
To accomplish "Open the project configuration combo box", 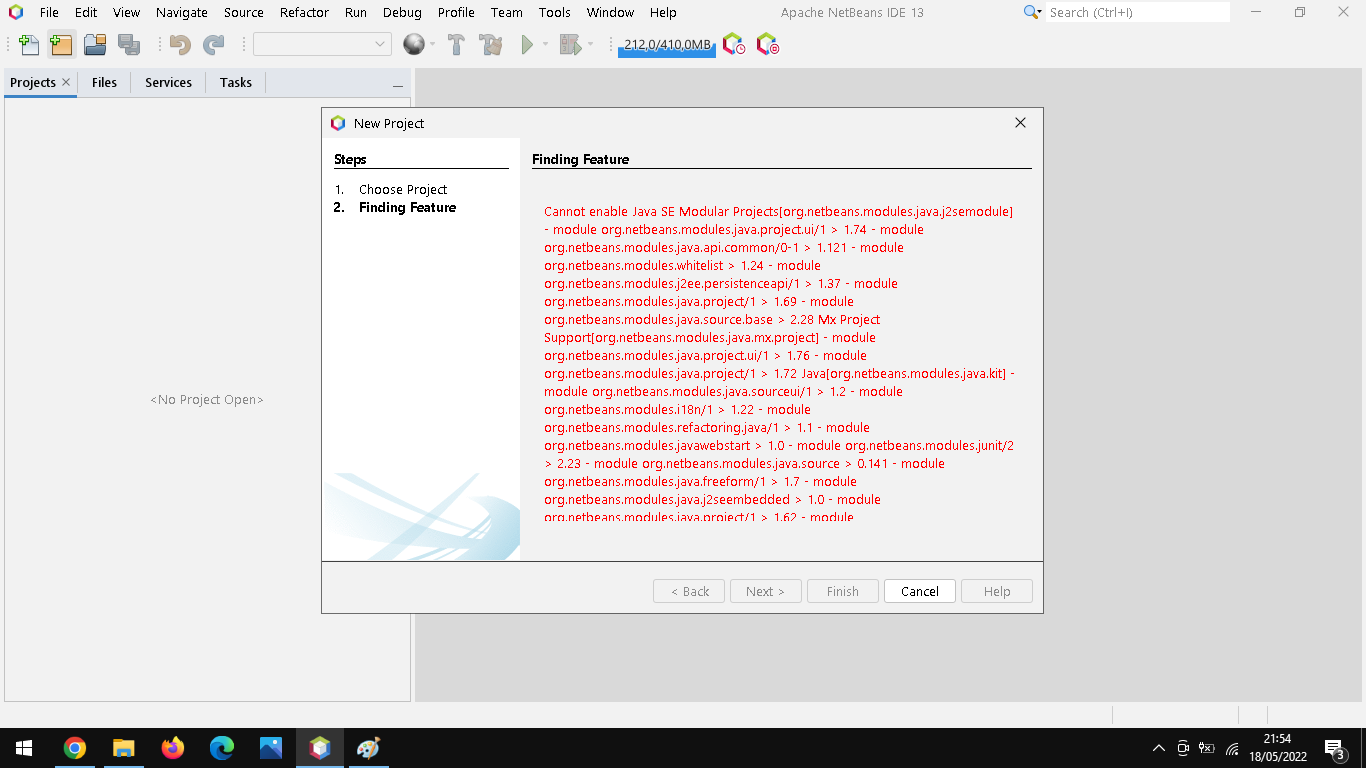I will coord(322,44).
